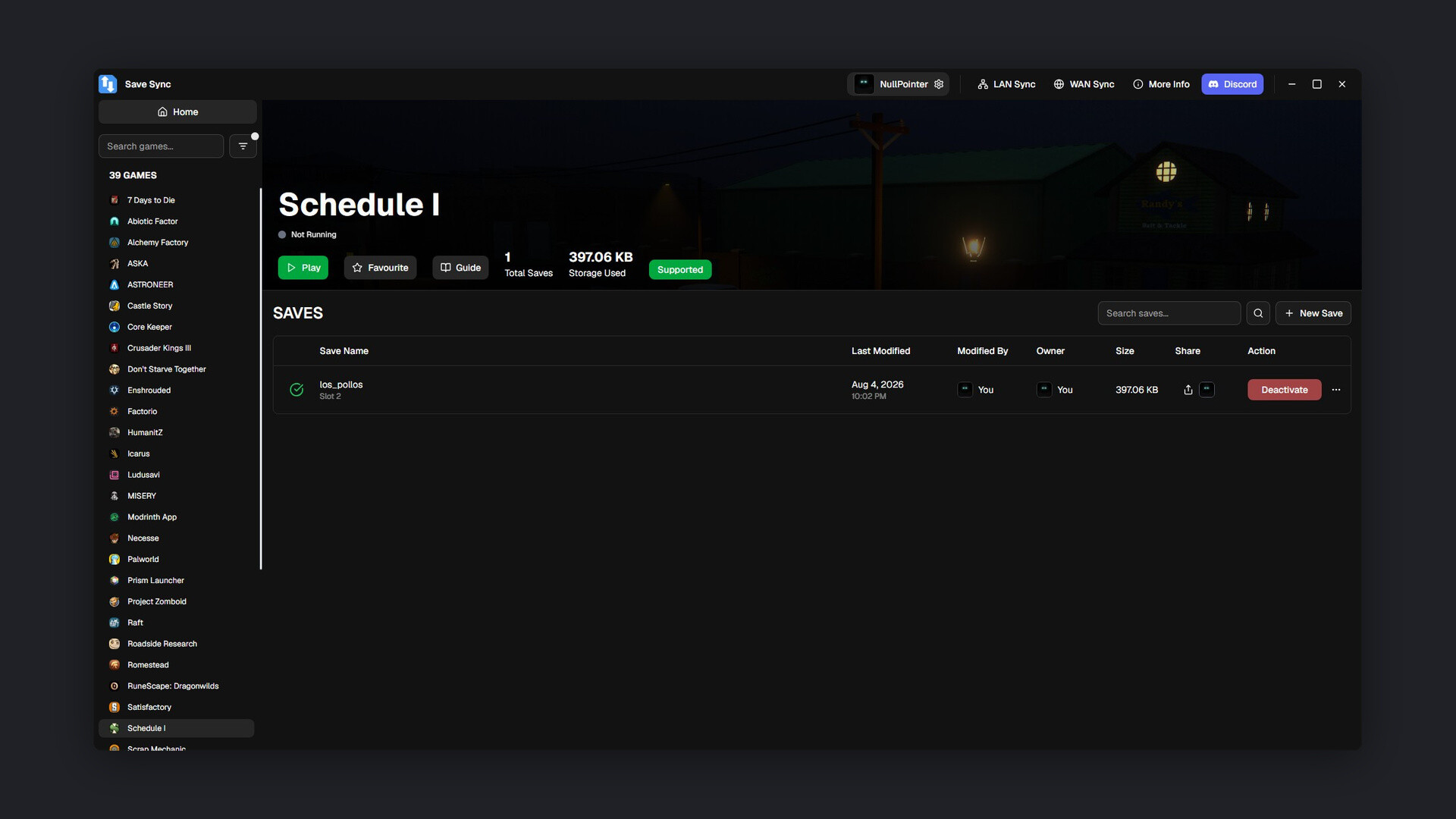Create a New Save
Image resolution: width=1456 pixels, height=819 pixels.
(x=1313, y=313)
